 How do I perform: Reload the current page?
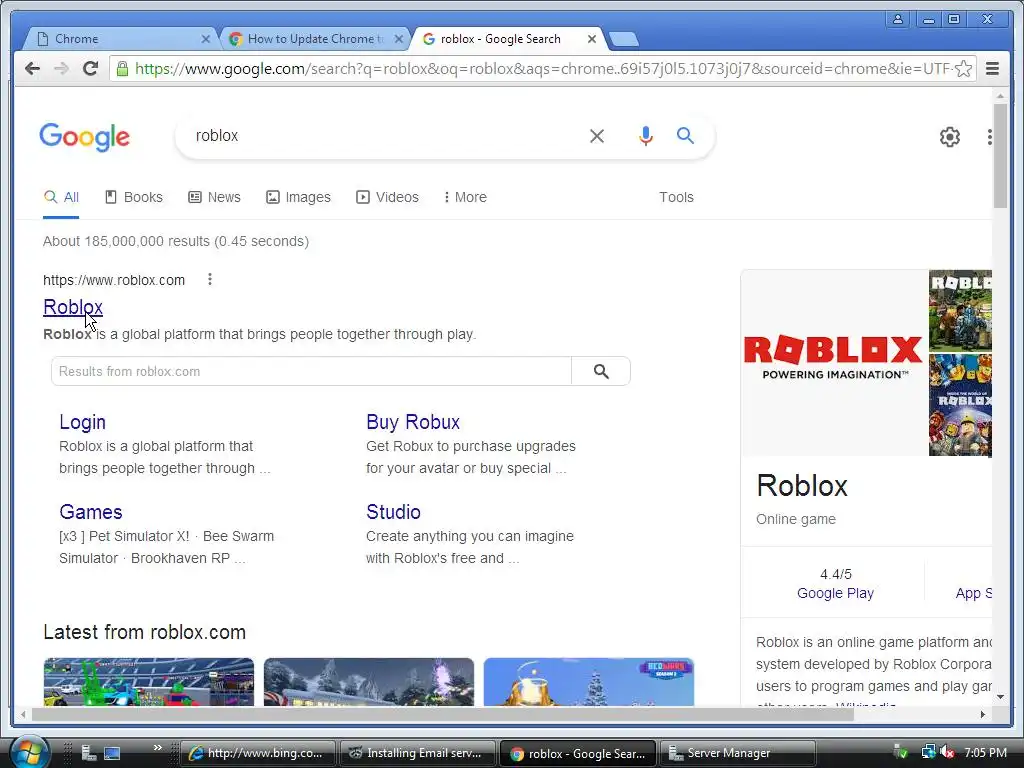91,69
